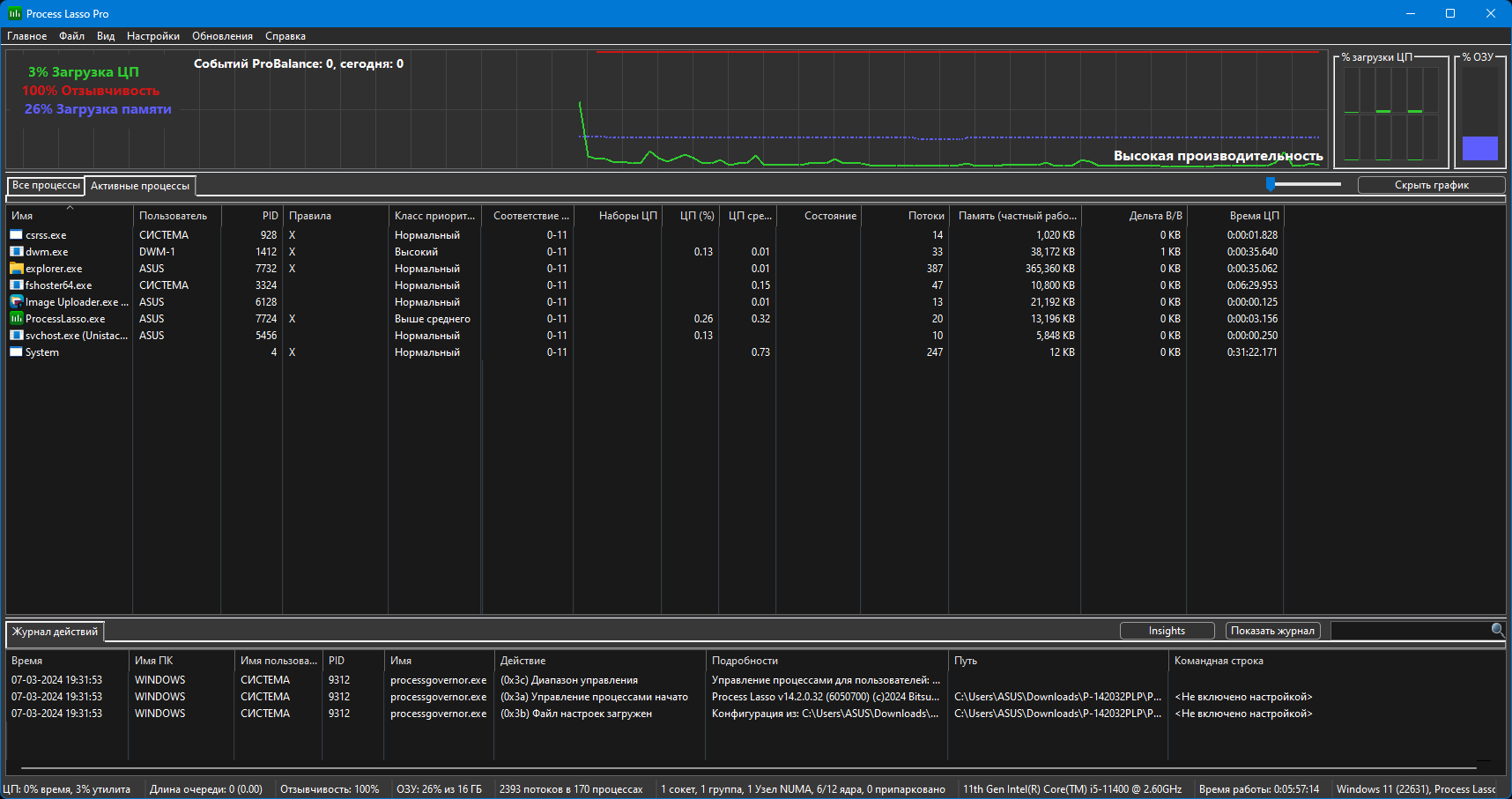
Task: Sort by Пользователь column header
Action: 177,216
